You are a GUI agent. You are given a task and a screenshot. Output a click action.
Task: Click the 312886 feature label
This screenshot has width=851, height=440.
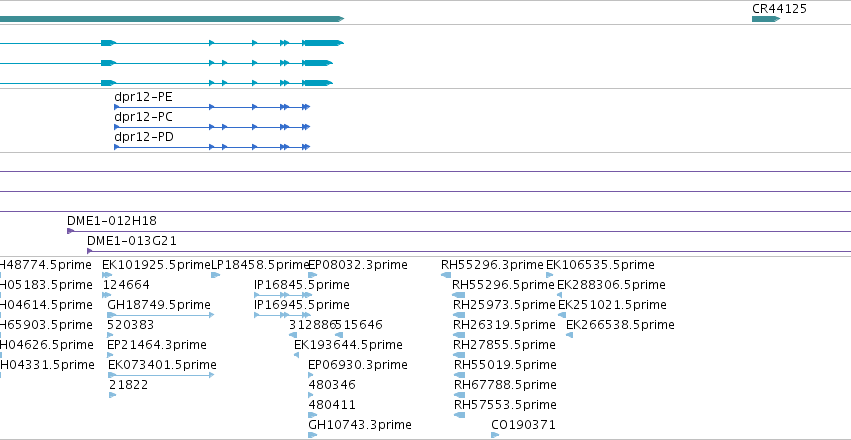coord(312,325)
